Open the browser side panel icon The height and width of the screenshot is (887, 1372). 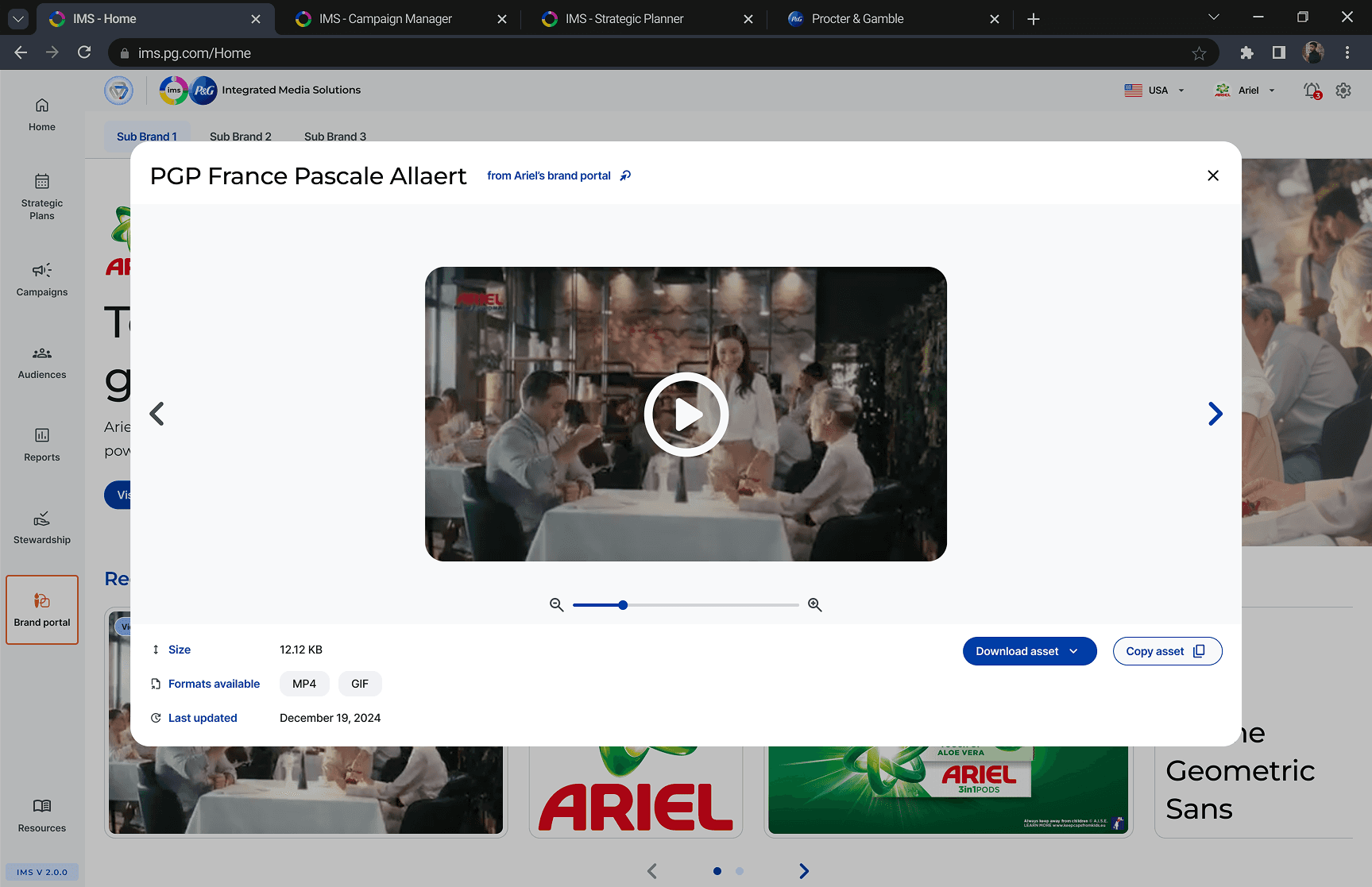pyautogui.click(x=1279, y=53)
